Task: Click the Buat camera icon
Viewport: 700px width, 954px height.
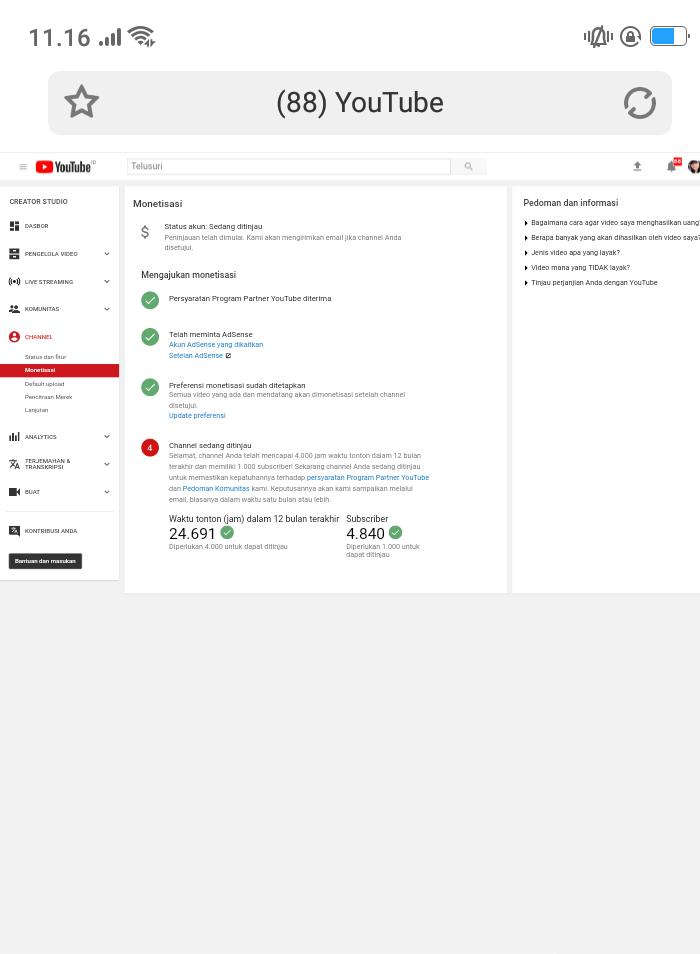Action: coord(14,492)
